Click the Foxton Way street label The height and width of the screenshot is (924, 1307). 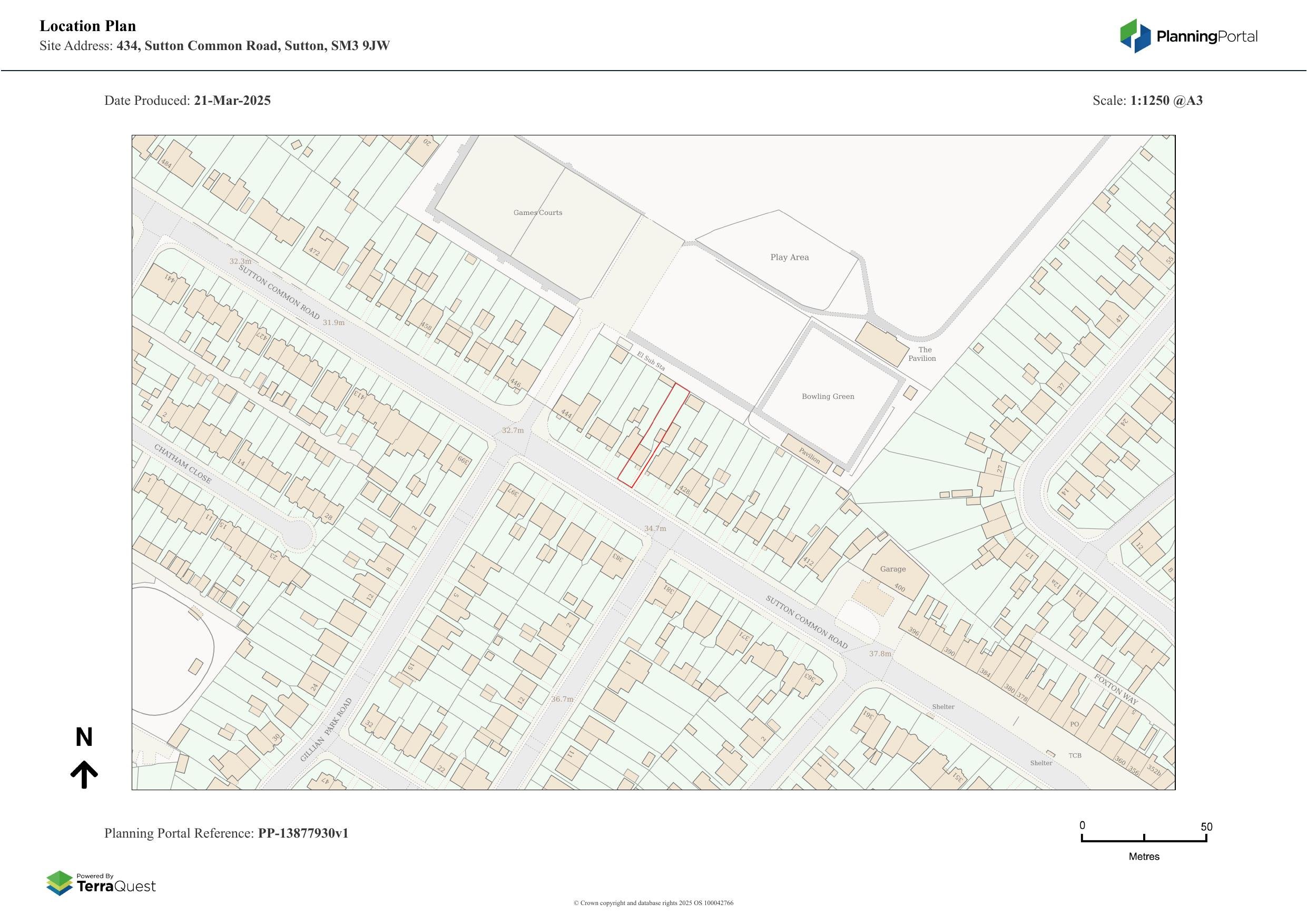[1115, 690]
